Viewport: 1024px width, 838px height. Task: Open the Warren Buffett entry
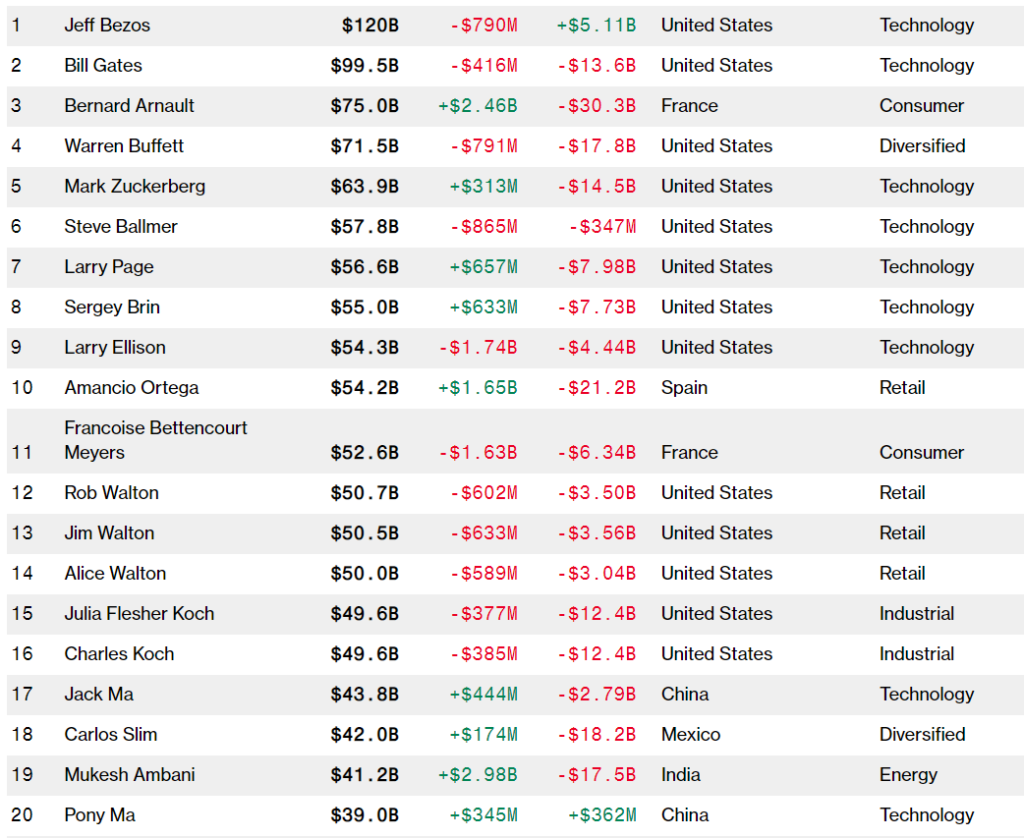pos(124,146)
